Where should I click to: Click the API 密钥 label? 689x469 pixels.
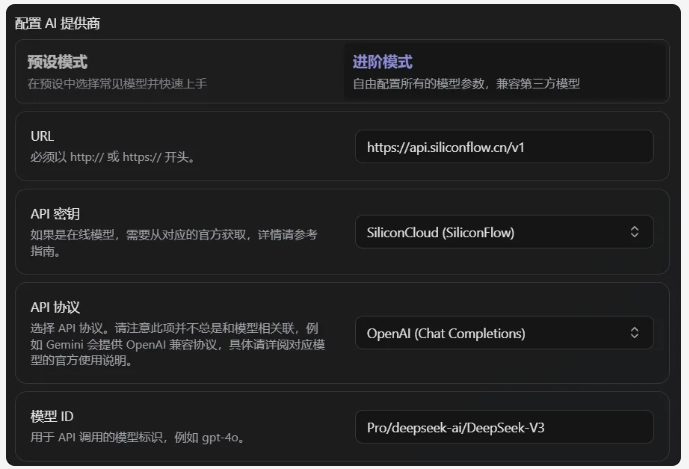point(55,214)
